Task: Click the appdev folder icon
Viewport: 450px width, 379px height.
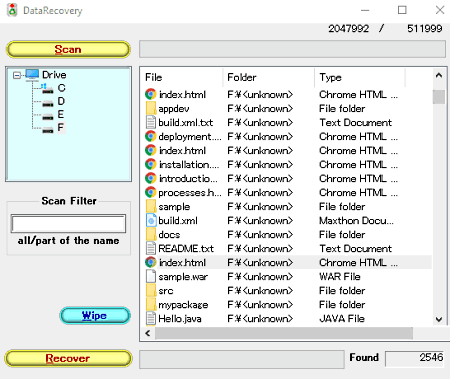Action: pos(151,108)
